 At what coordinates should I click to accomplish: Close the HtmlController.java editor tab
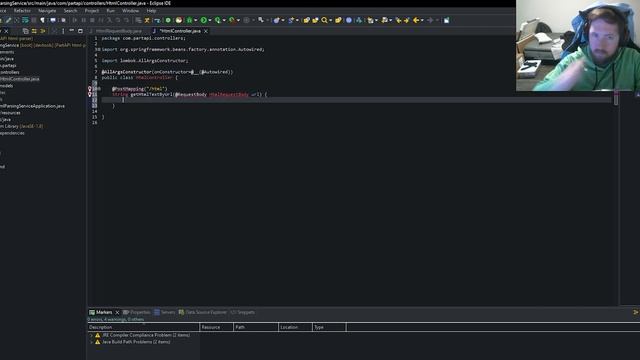(206, 31)
